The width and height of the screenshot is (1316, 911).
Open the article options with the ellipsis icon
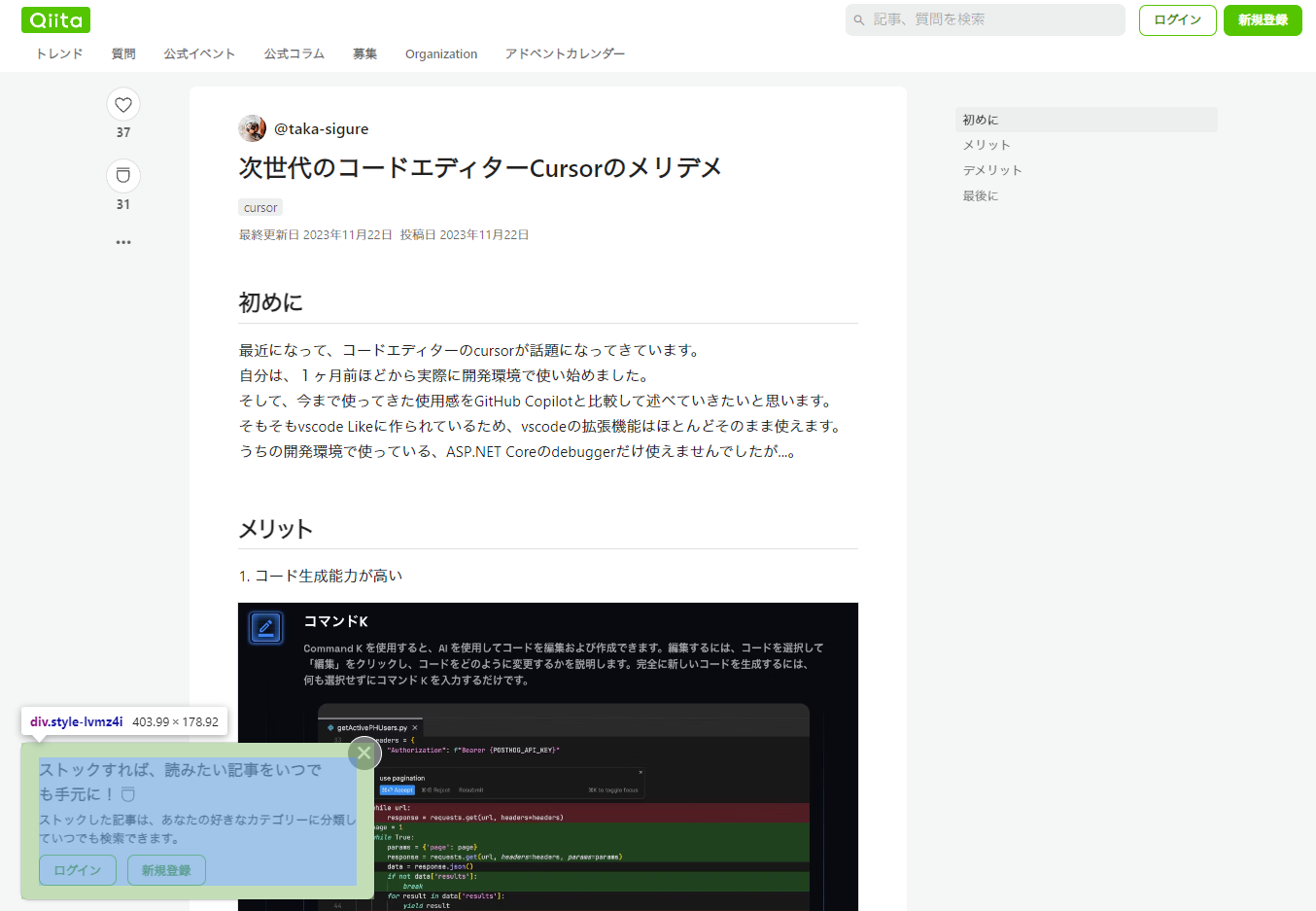122,242
